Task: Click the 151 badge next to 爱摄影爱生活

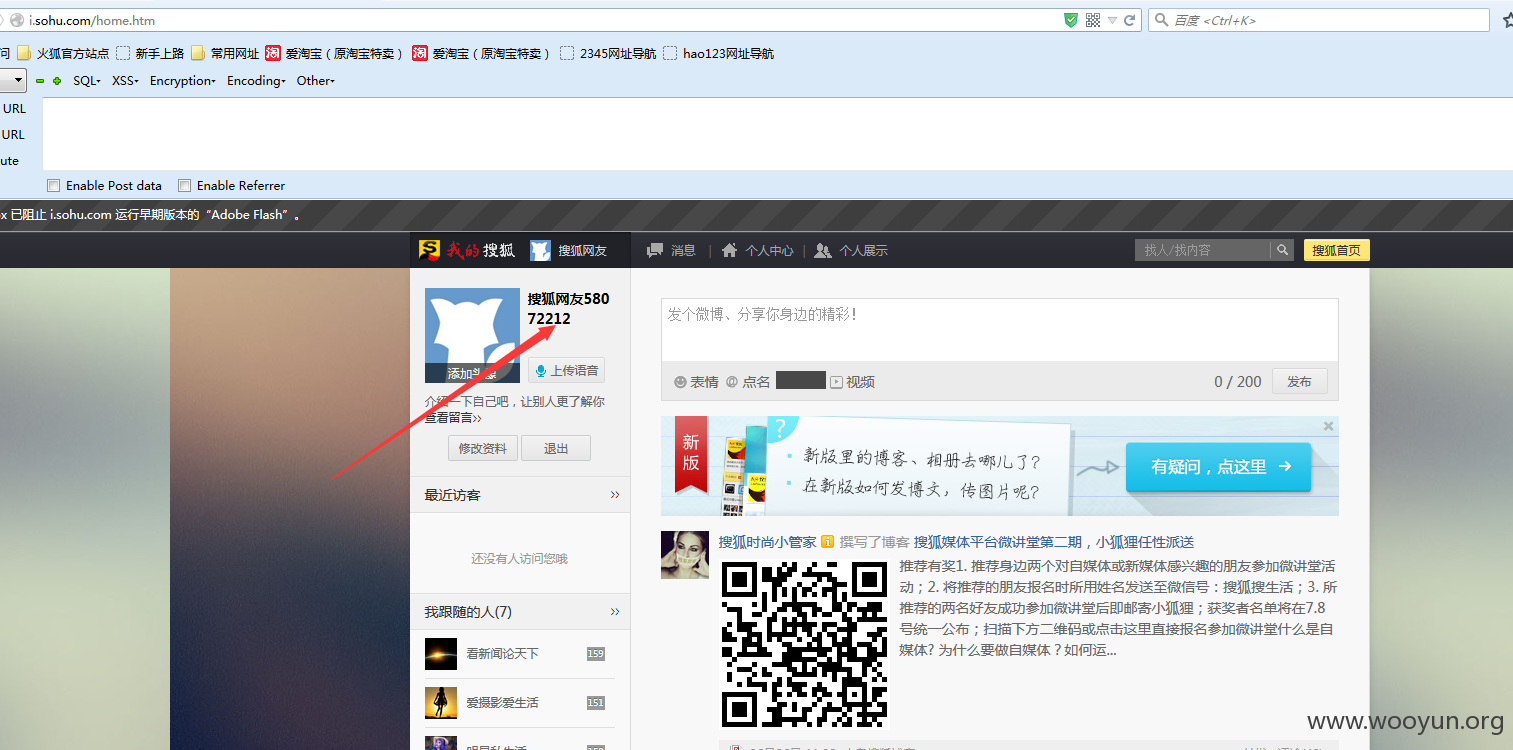Action: (x=596, y=703)
